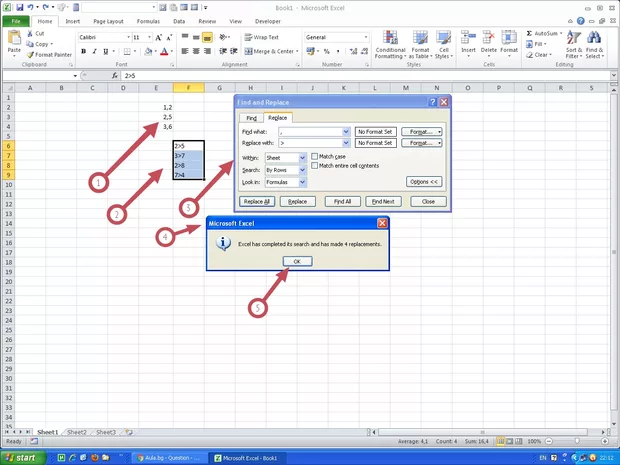
Task: Click the AutoSum icon
Action: pyautogui.click(x=541, y=33)
